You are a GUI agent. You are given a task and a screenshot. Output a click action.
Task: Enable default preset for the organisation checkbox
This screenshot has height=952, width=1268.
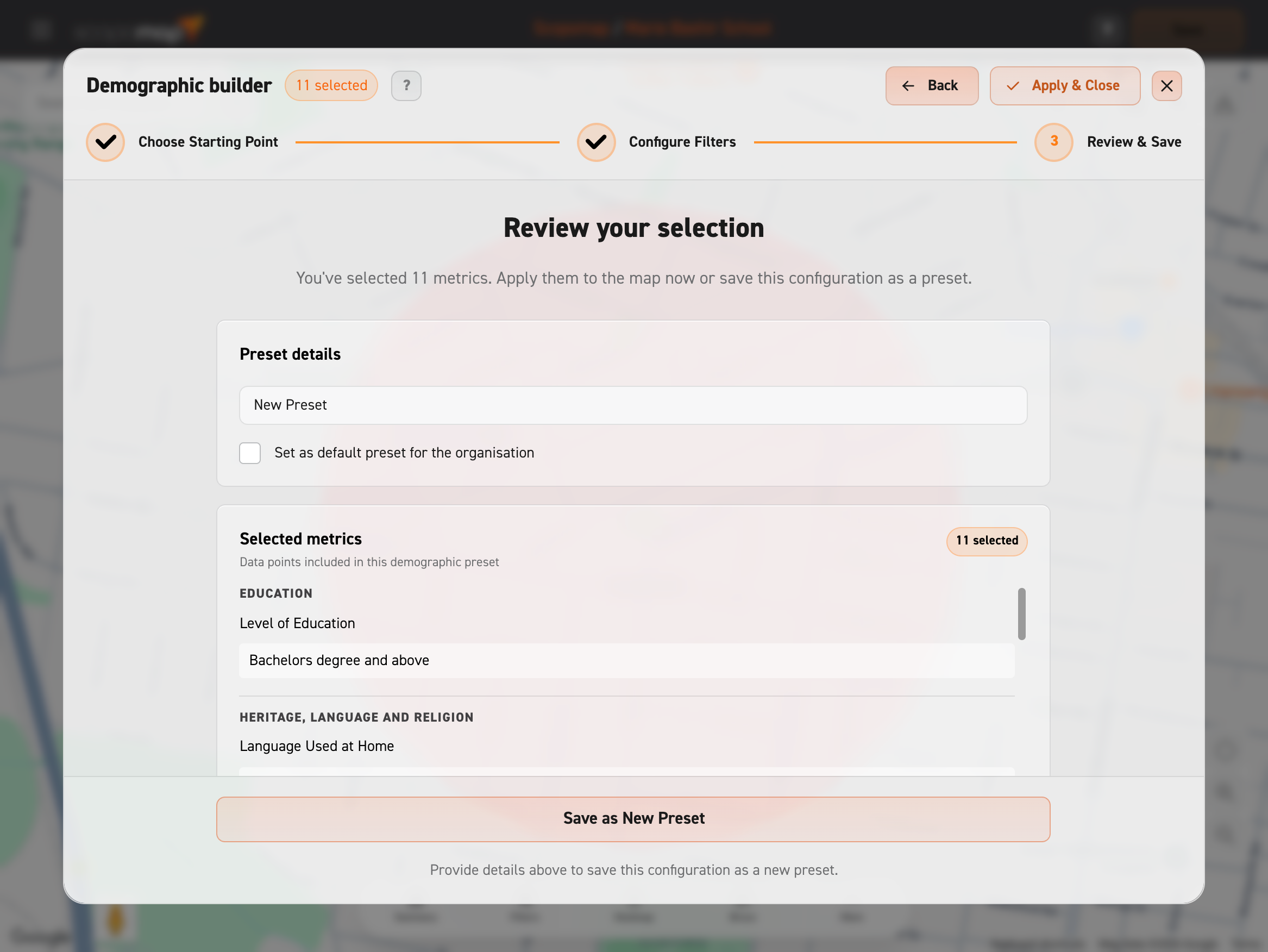click(x=250, y=453)
